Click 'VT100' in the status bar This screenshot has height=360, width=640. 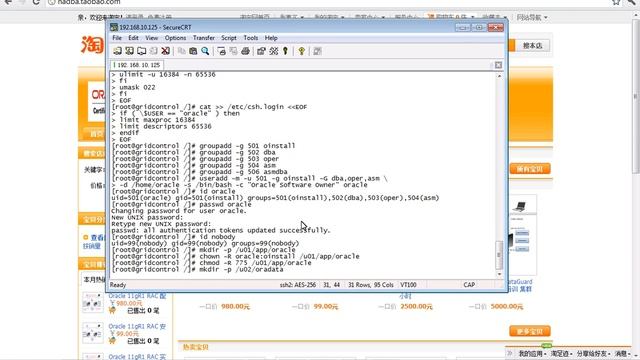[x=408, y=285]
